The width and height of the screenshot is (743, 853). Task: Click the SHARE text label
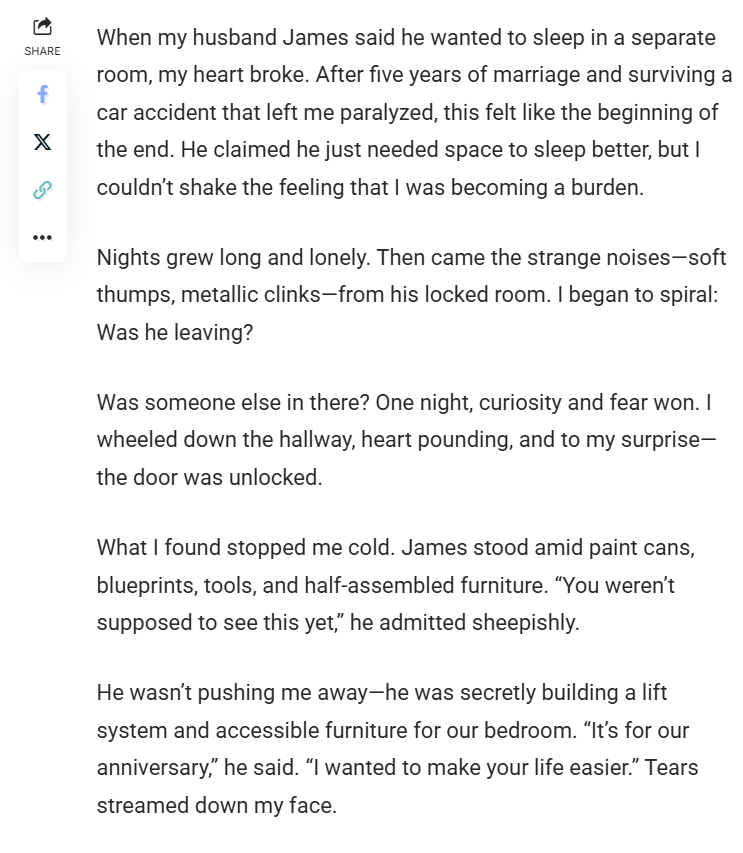pyautogui.click(x=42, y=51)
